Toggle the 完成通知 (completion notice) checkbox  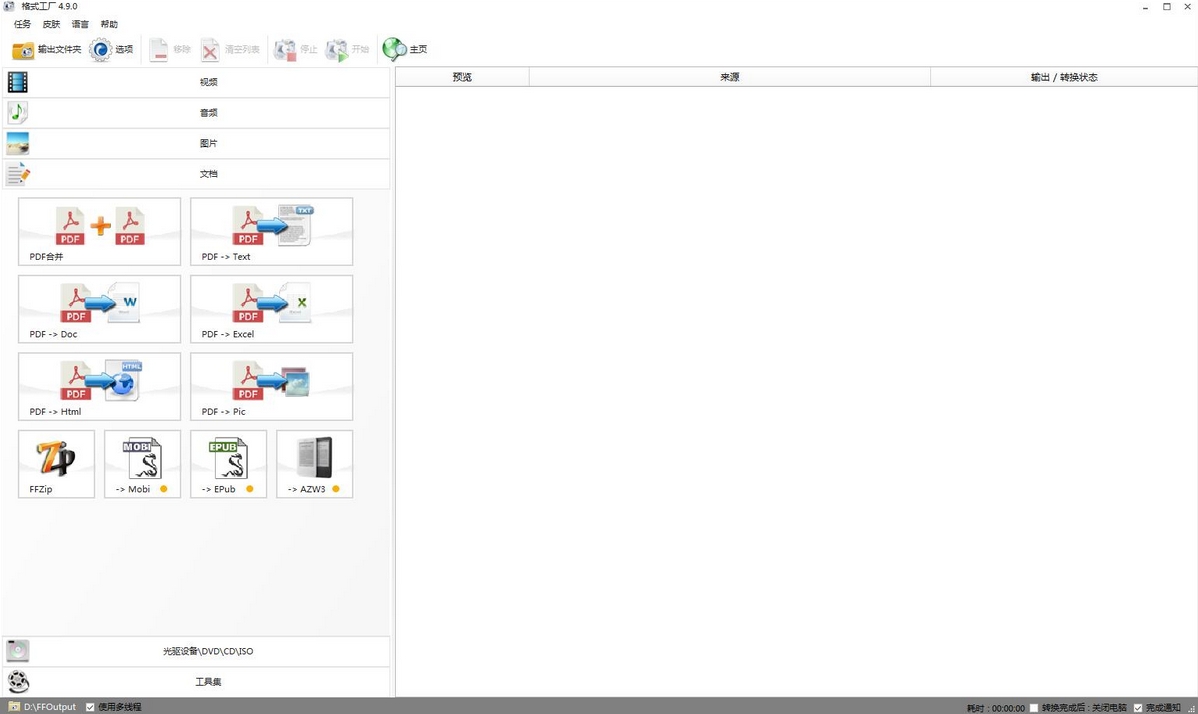pos(1138,708)
